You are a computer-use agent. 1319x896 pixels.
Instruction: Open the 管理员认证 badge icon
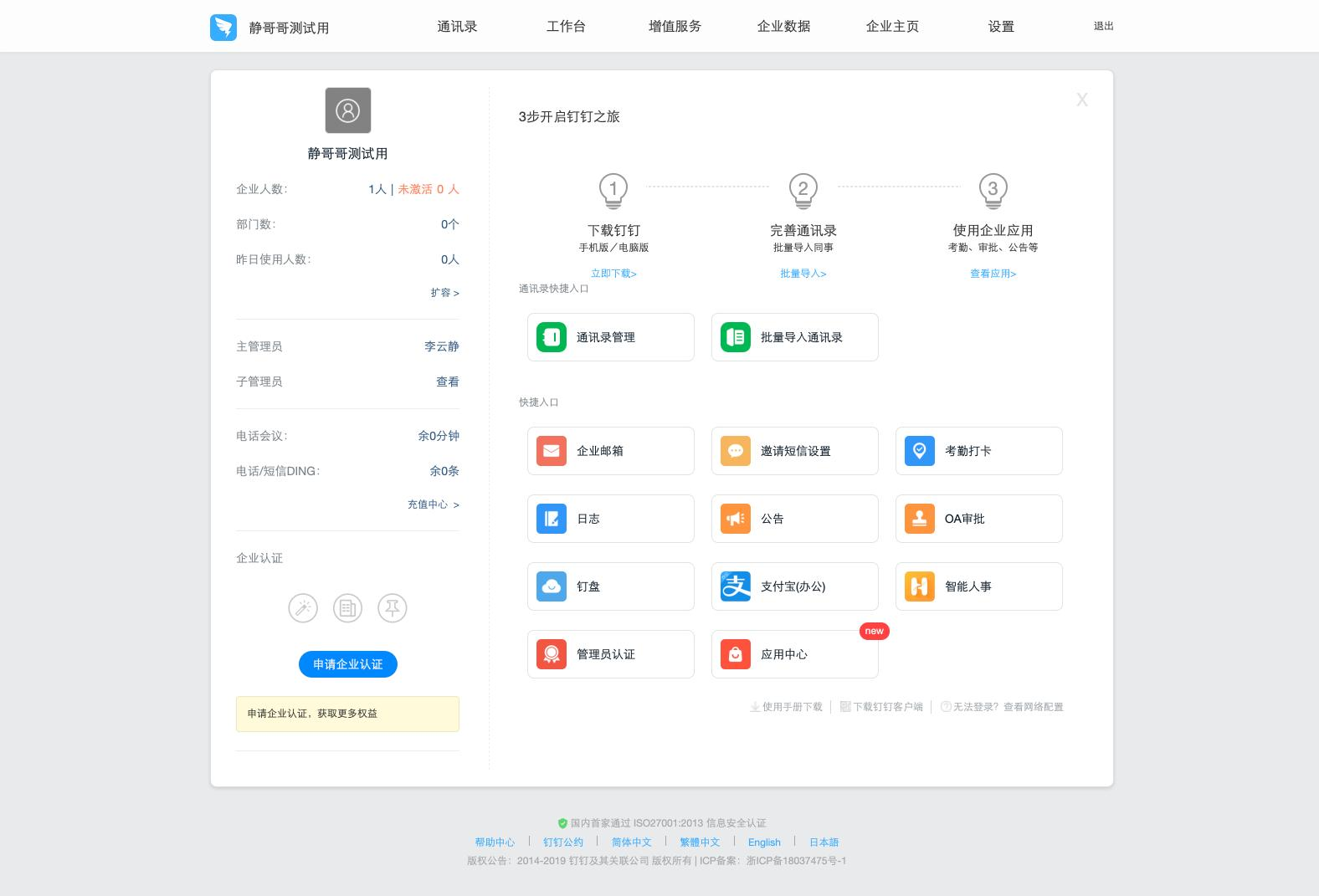click(x=552, y=654)
